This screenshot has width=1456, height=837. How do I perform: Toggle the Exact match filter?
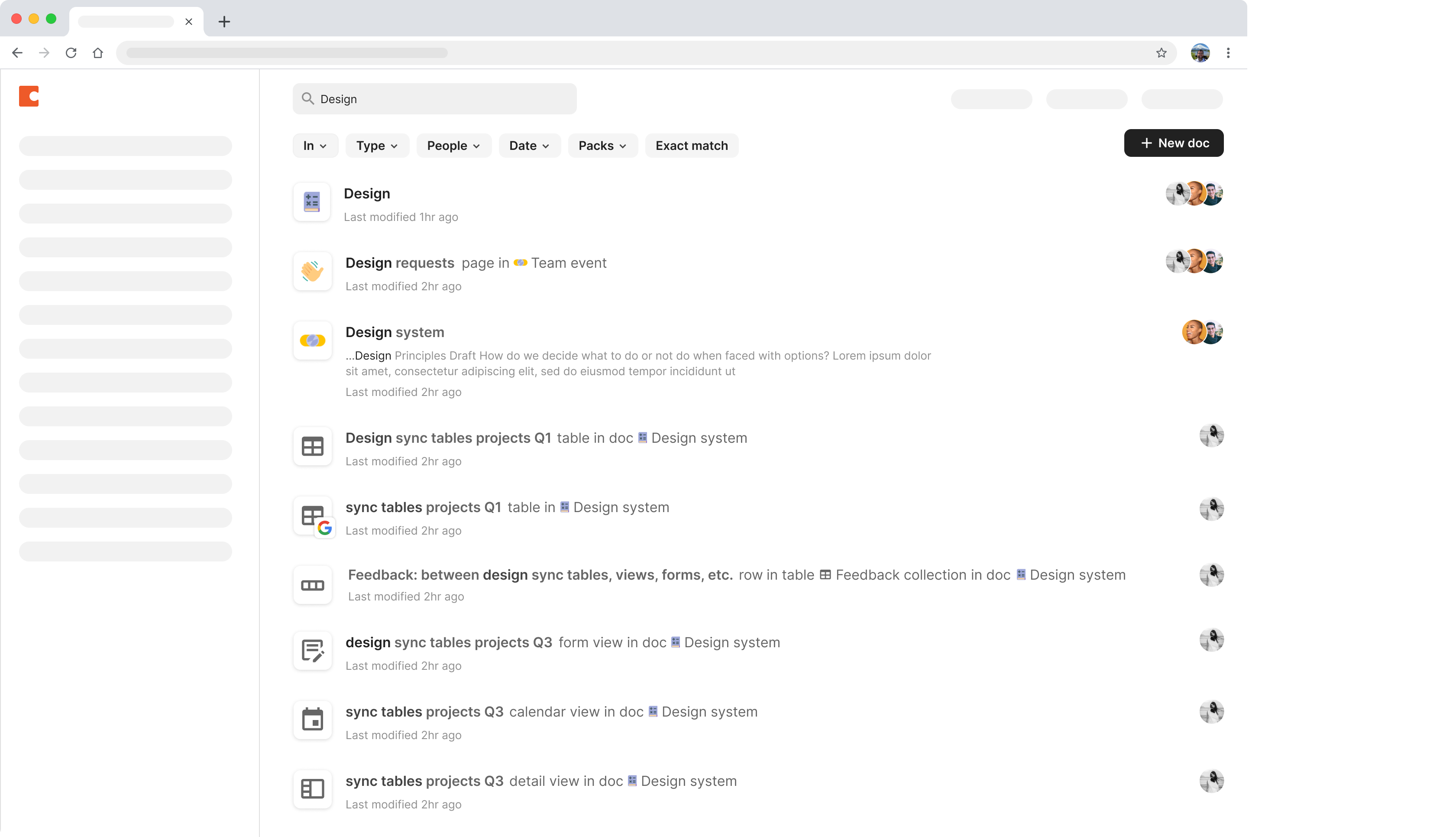point(691,146)
